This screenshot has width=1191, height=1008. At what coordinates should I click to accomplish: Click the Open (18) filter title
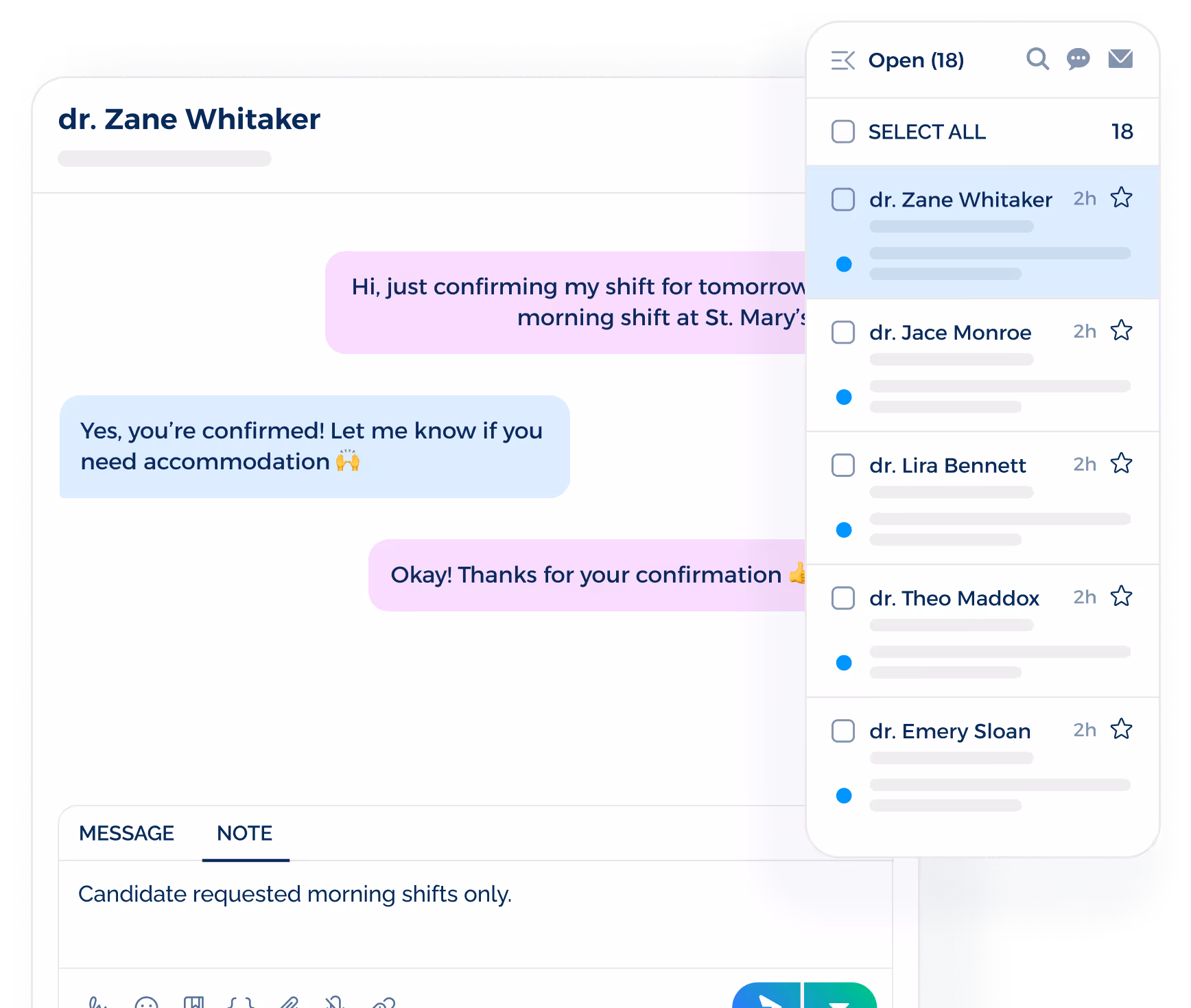coord(916,60)
